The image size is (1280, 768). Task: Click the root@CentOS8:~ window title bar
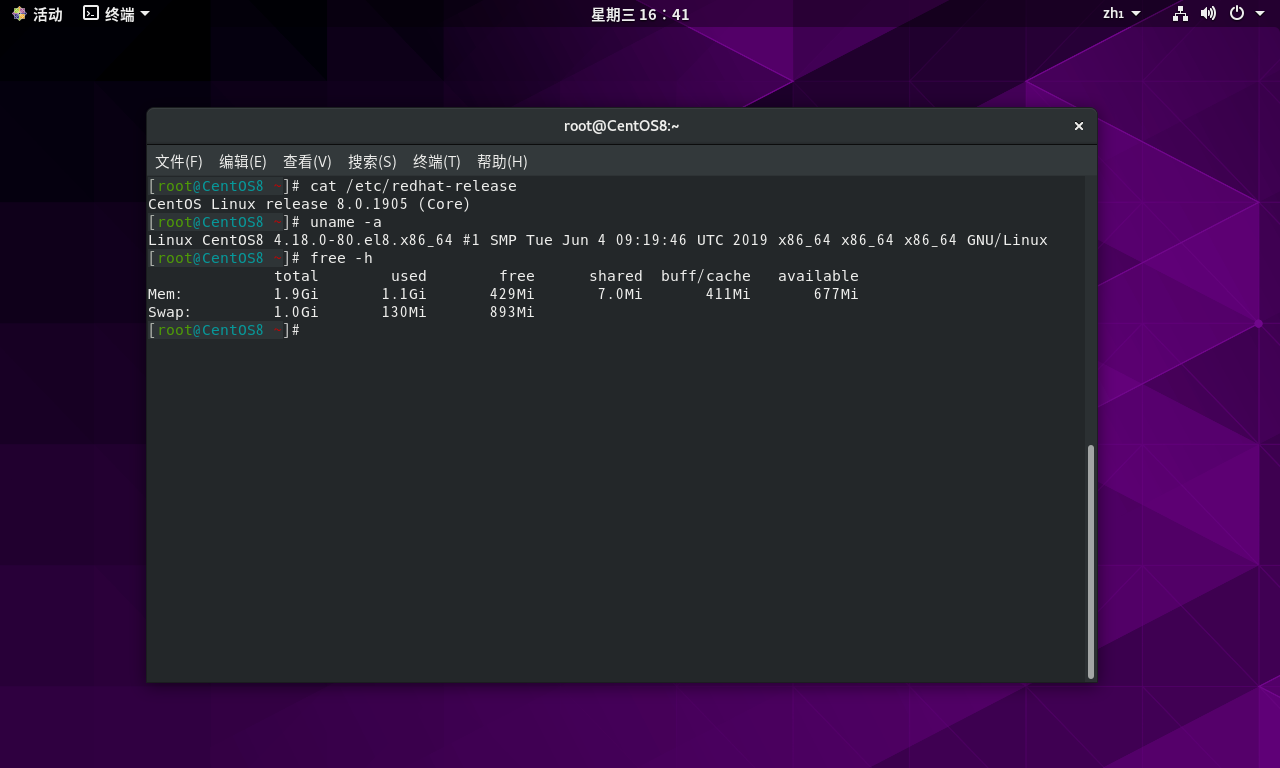point(622,126)
